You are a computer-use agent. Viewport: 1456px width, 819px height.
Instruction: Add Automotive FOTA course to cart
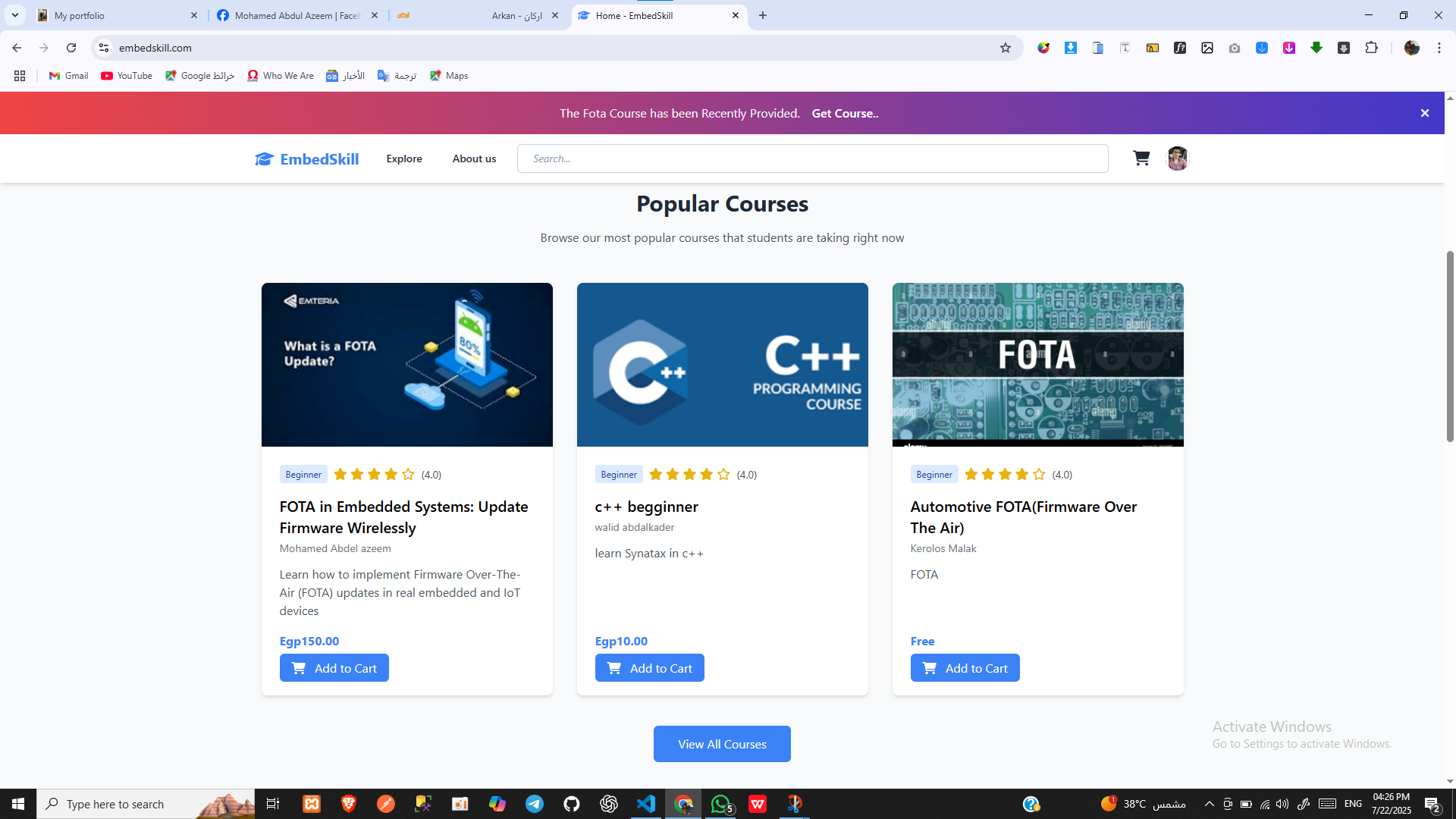pos(965,668)
